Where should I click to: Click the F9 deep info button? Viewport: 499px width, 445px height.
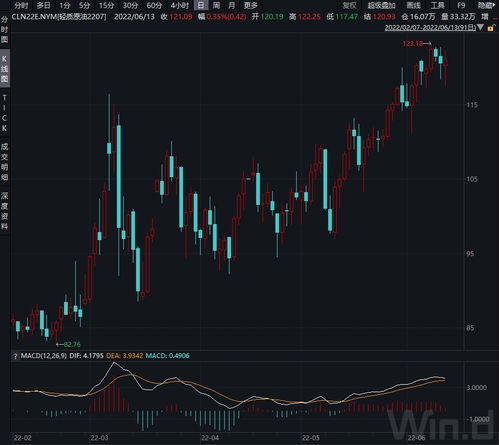pos(461,5)
